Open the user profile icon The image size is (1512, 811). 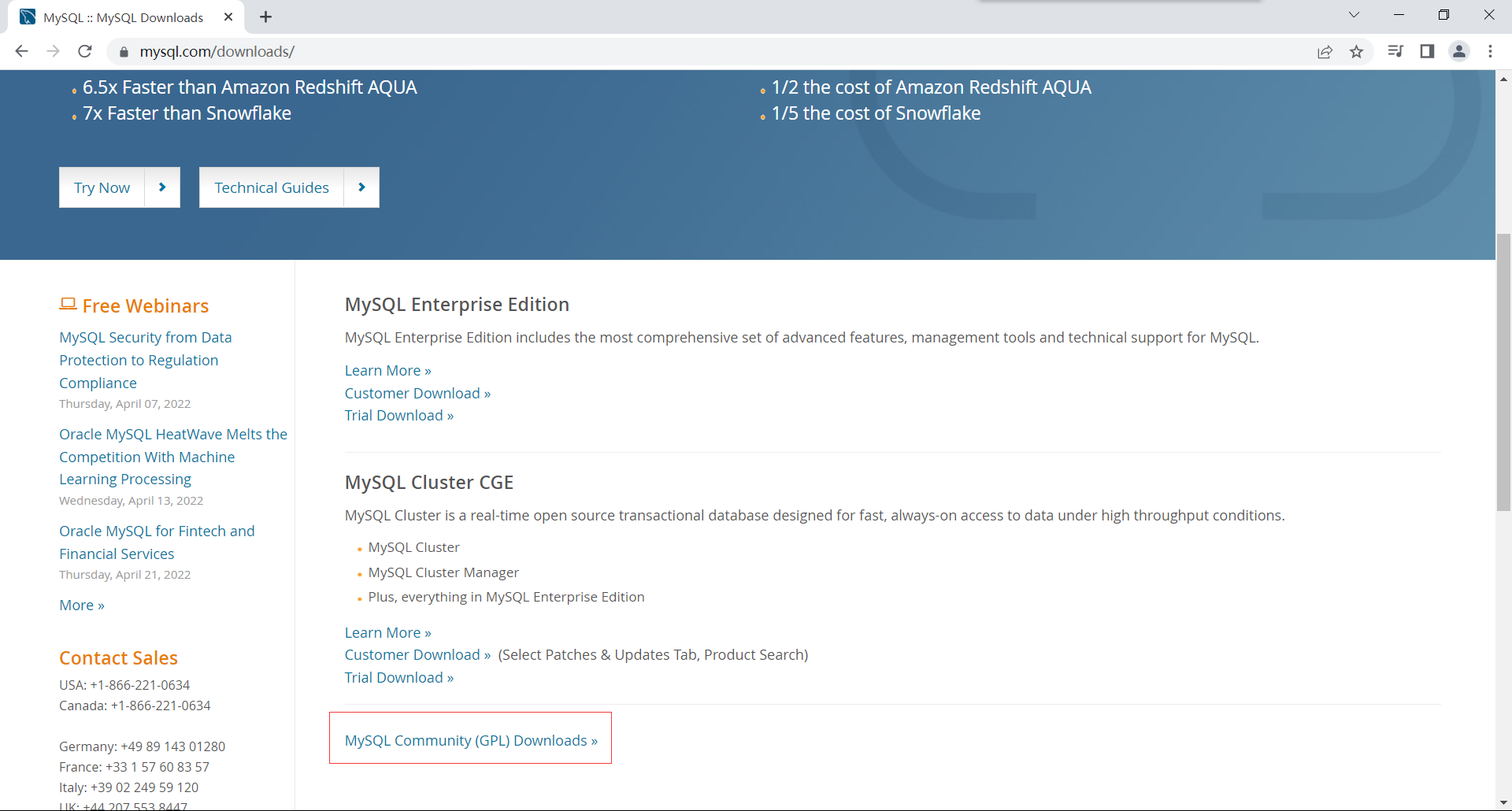[x=1458, y=51]
